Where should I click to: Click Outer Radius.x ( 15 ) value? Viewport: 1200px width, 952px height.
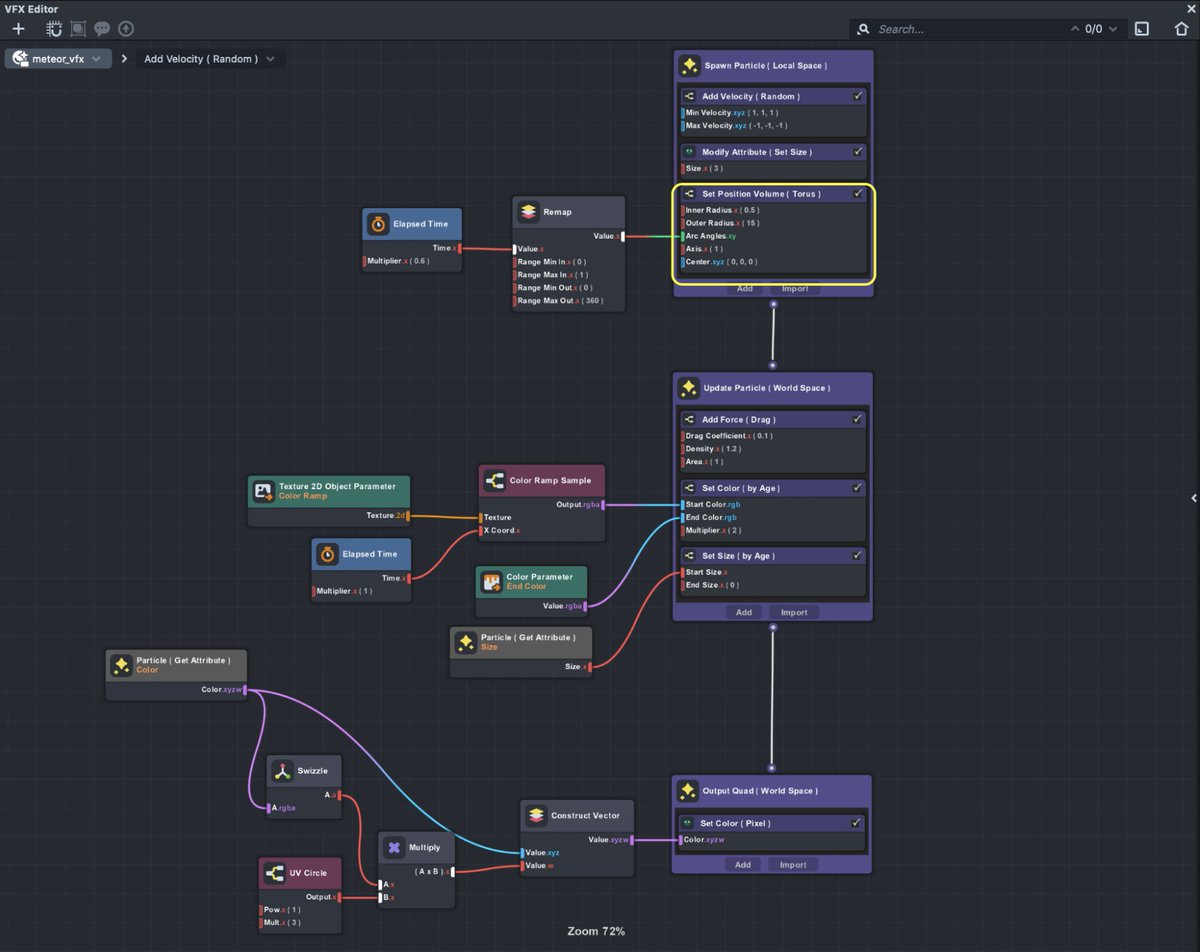724,223
